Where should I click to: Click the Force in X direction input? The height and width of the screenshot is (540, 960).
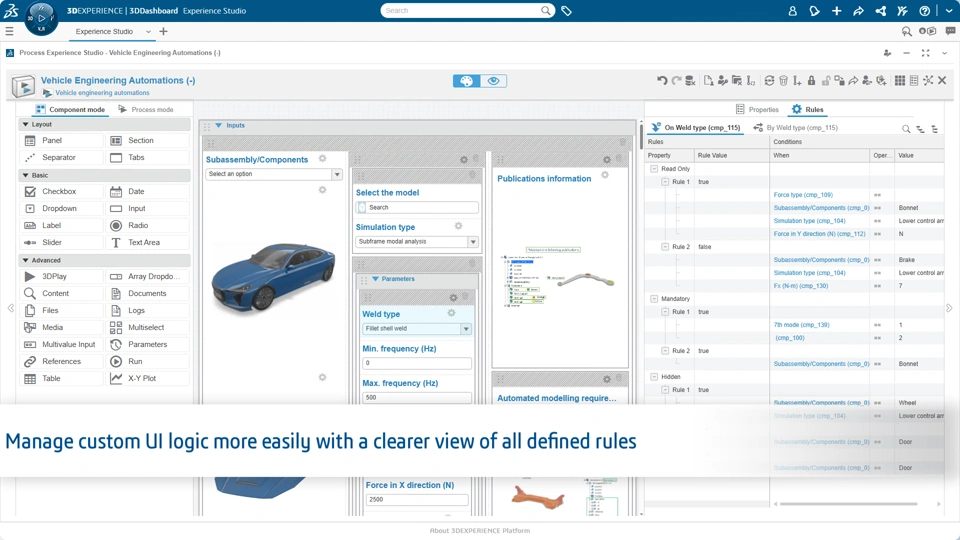pyautogui.click(x=417, y=500)
